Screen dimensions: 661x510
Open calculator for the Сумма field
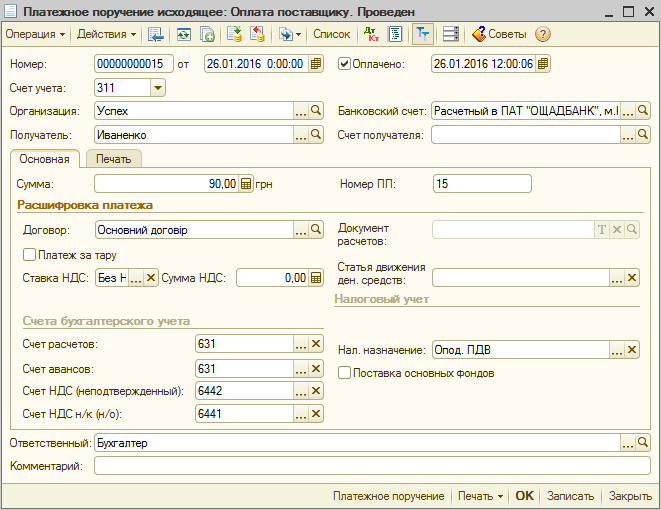coord(246,184)
